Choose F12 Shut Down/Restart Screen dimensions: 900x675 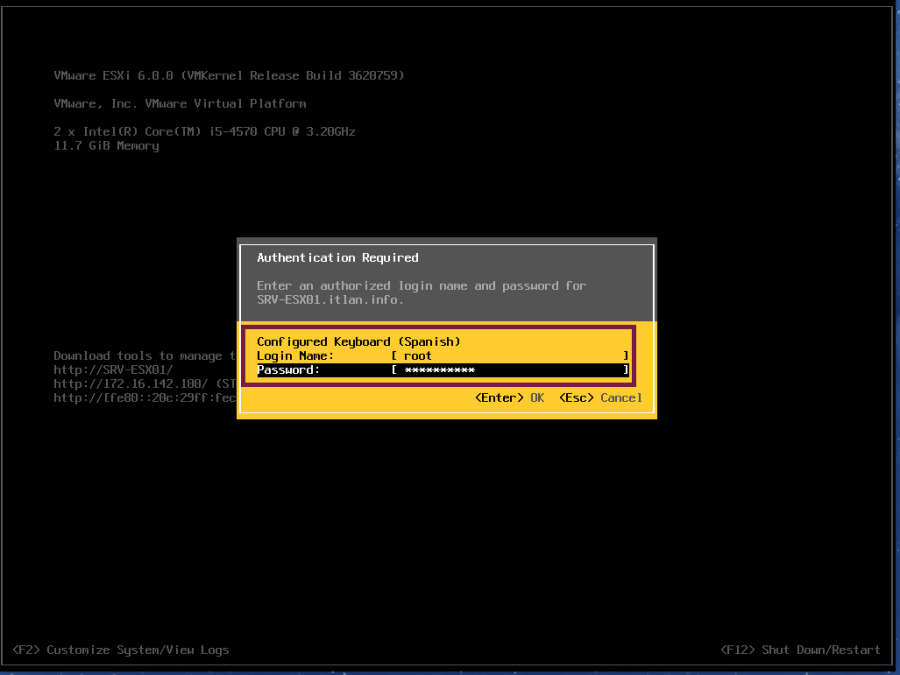(800, 650)
